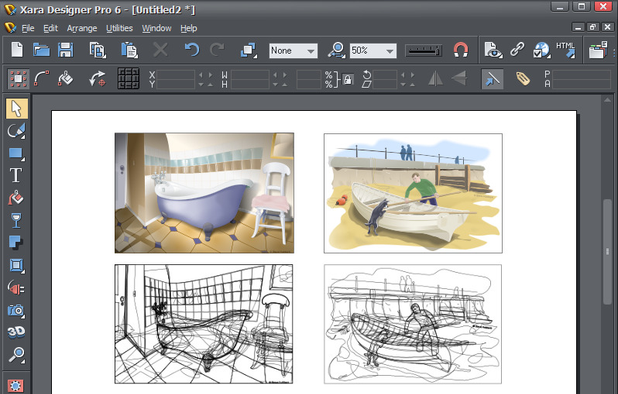
Task: Click the Zoom magnifier toolbar icon
Action: tap(336, 50)
